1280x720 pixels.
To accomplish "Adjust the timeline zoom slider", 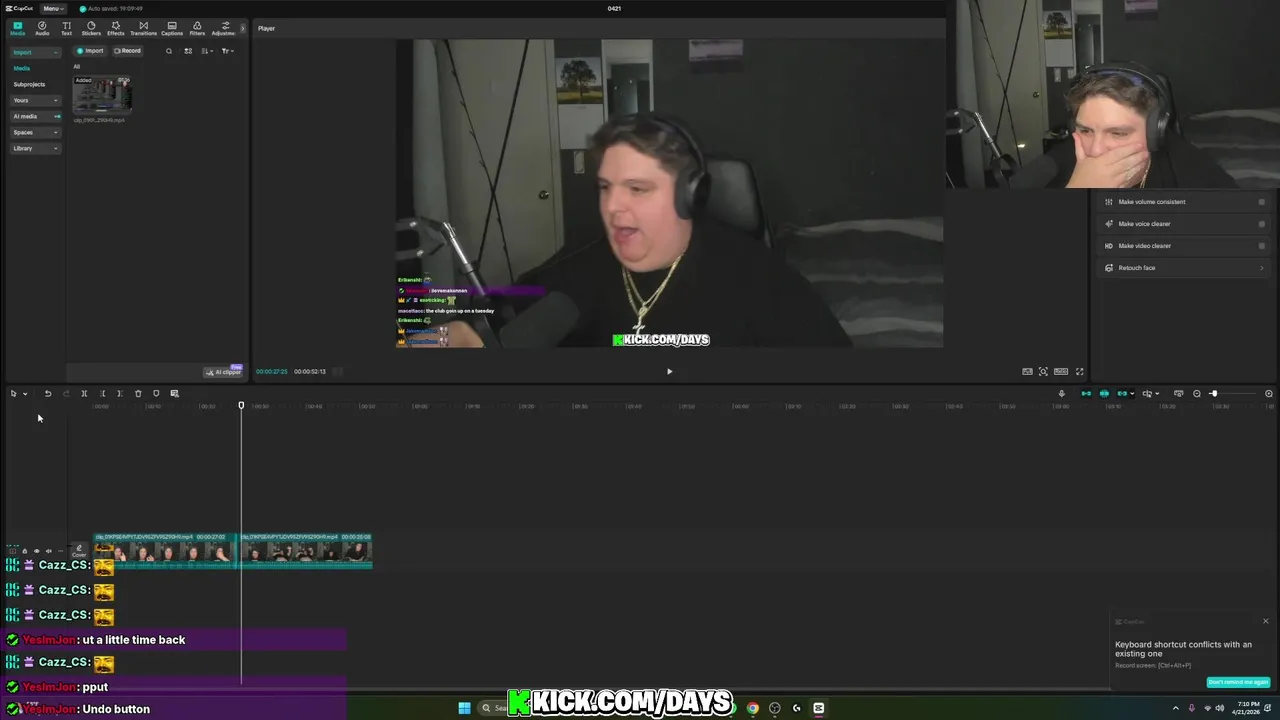I will [x=1214, y=394].
